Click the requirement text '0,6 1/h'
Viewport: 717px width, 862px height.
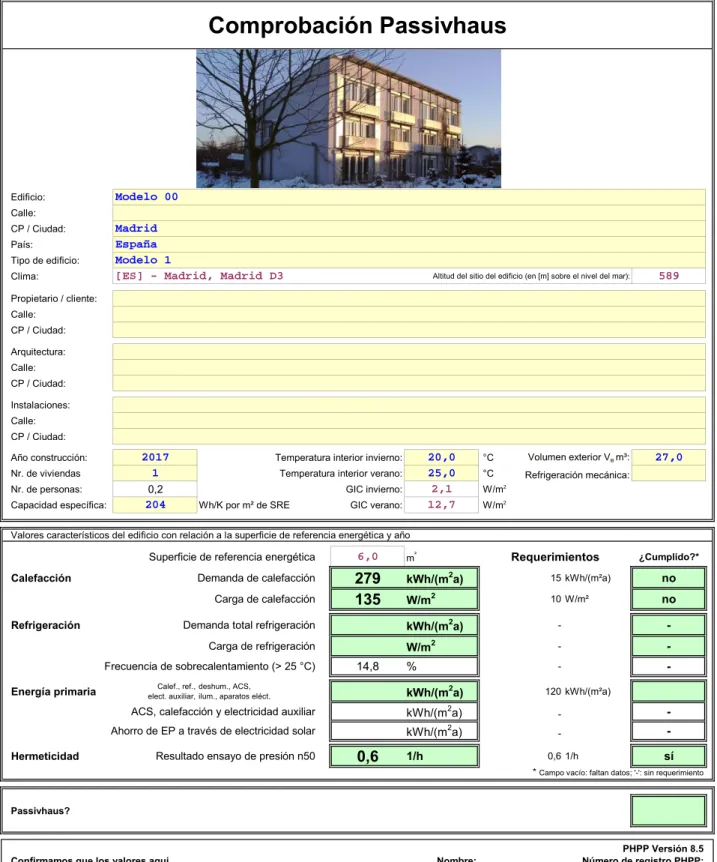pos(563,756)
